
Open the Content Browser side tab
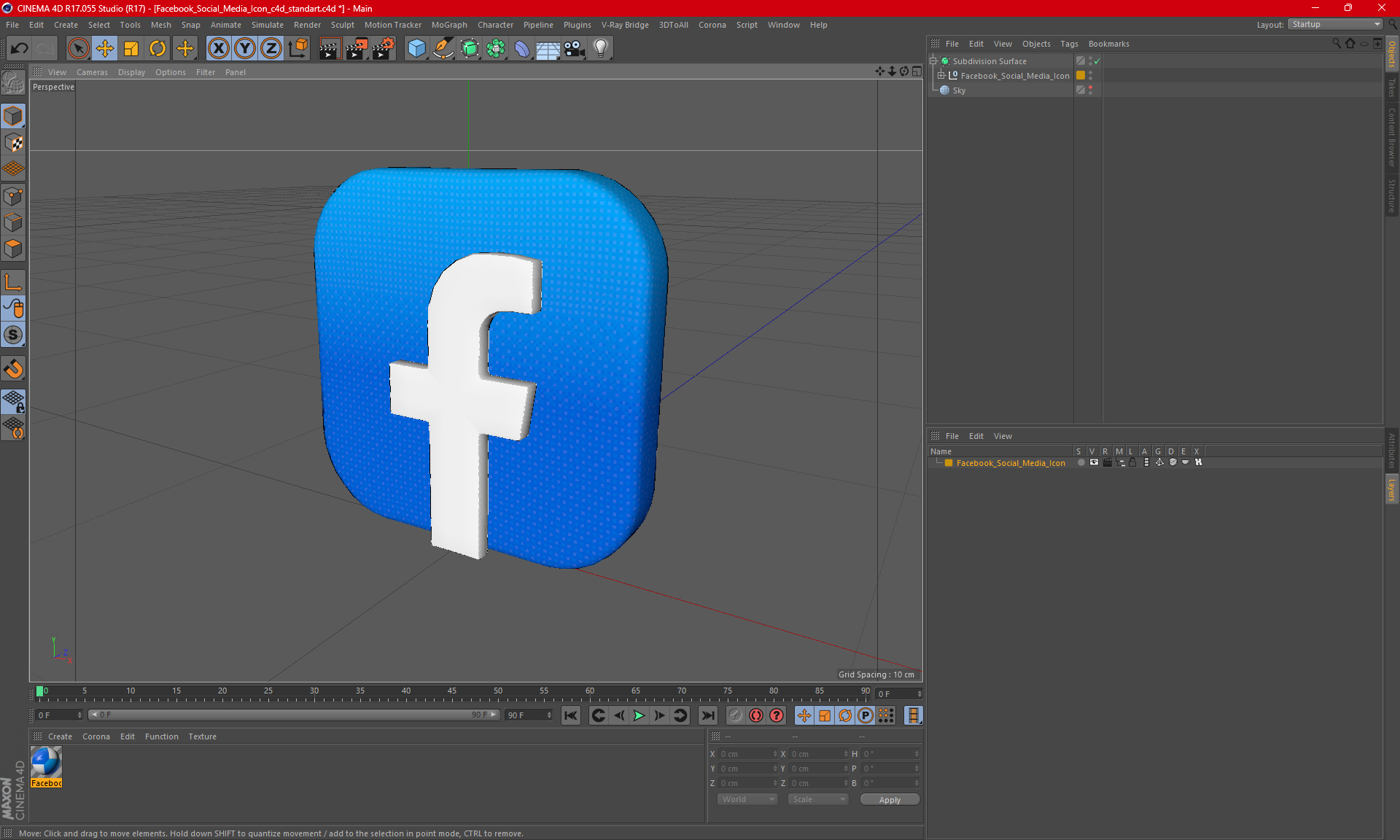[1391, 137]
